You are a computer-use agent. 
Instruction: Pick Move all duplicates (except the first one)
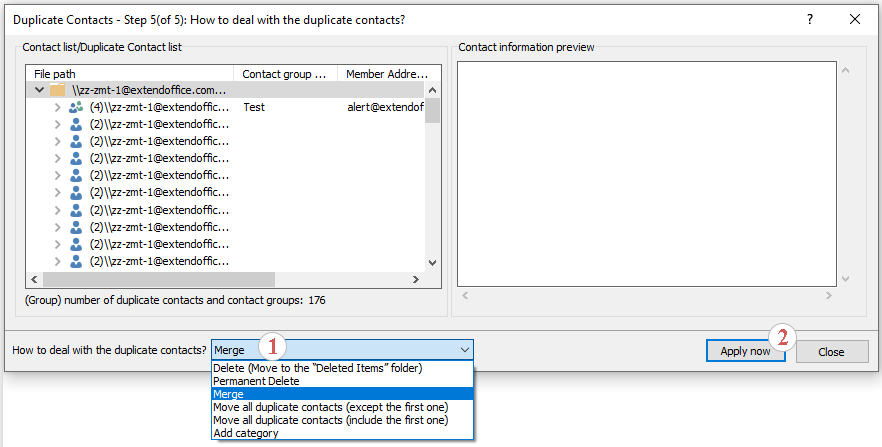pos(330,407)
